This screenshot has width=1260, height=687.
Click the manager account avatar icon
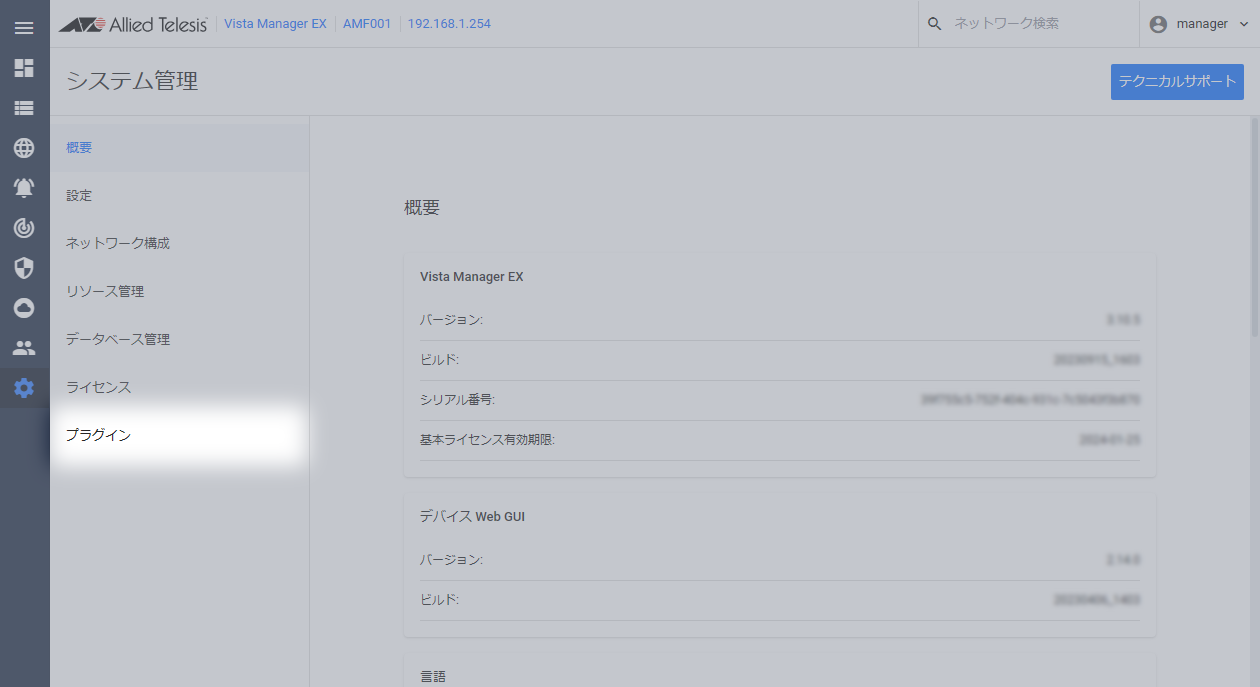click(1158, 24)
